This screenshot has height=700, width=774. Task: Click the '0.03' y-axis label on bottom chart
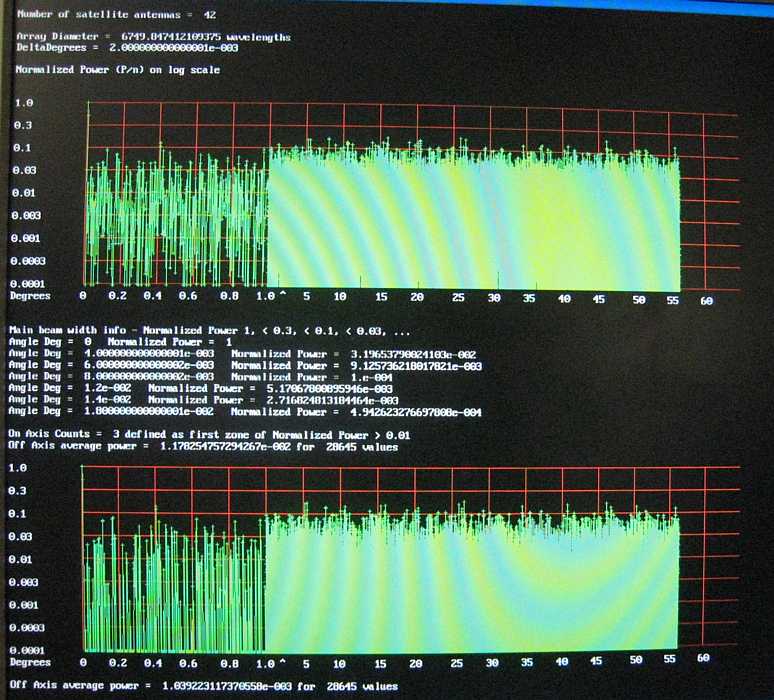(x=20, y=536)
